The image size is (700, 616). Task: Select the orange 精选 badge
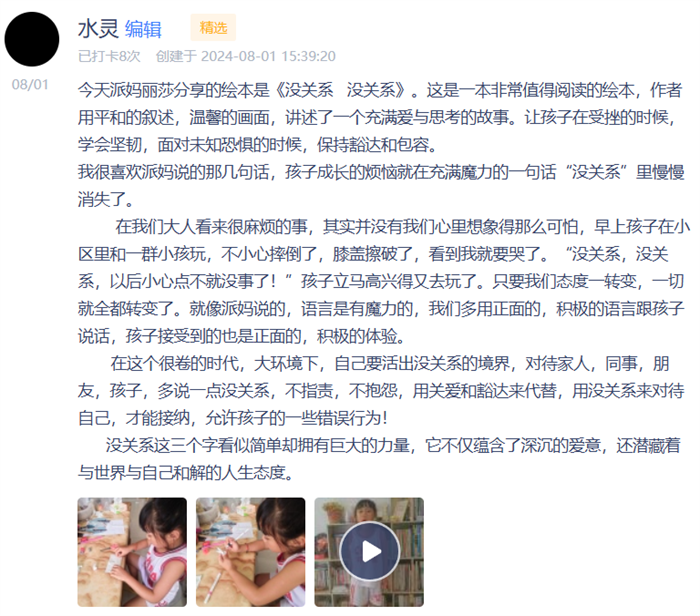(x=213, y=28)
